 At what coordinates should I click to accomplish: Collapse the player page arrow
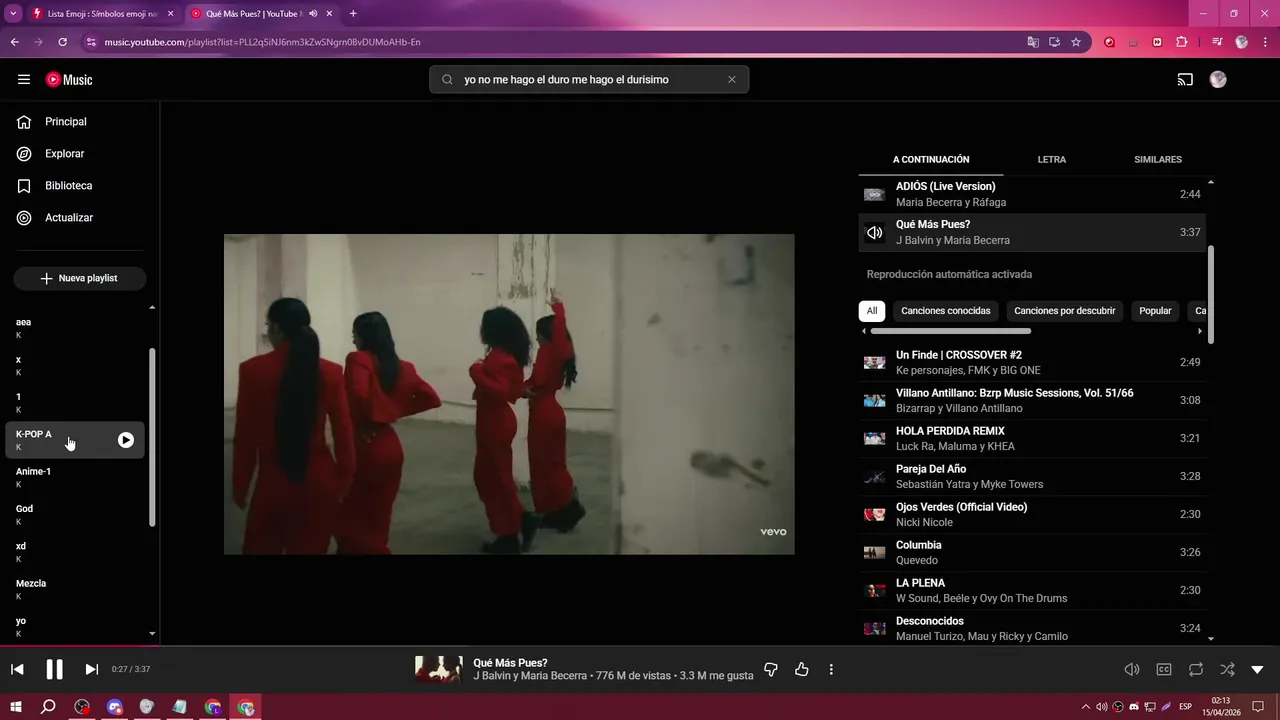pos(1258,669)
